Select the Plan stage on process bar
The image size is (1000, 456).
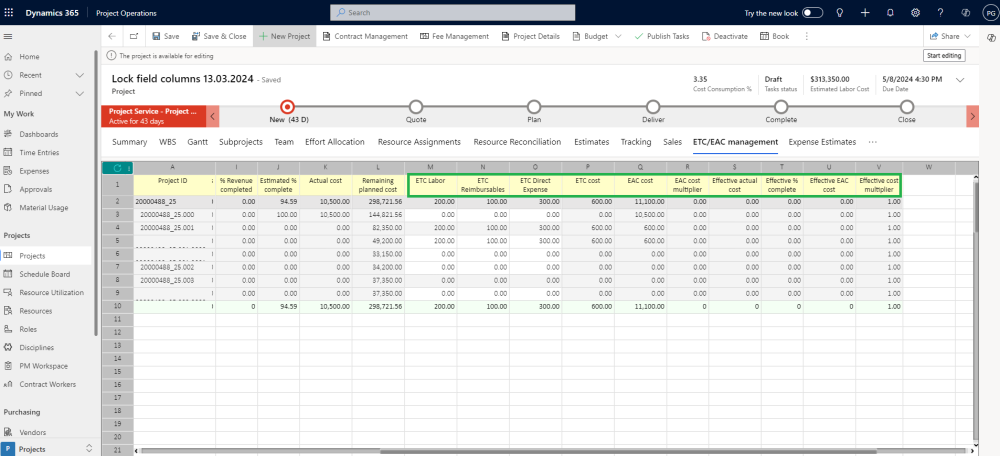coord(534,107)
